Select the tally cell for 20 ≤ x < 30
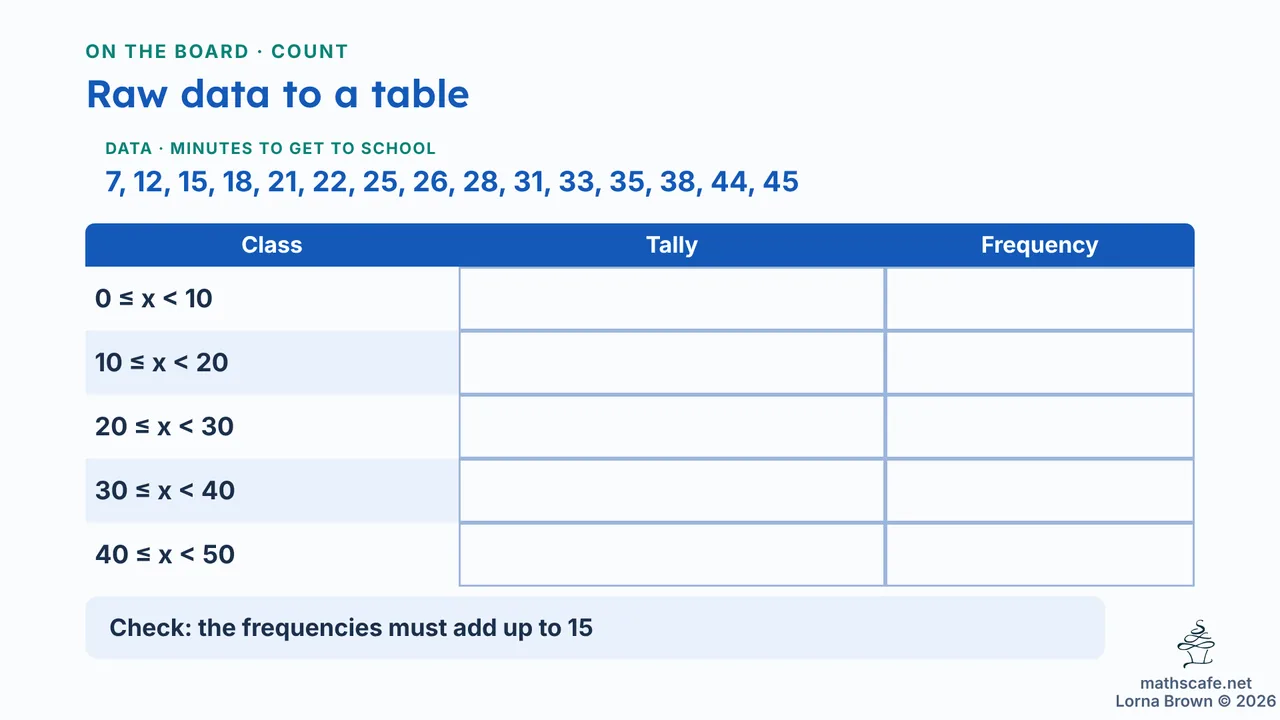 click(672, 427)
